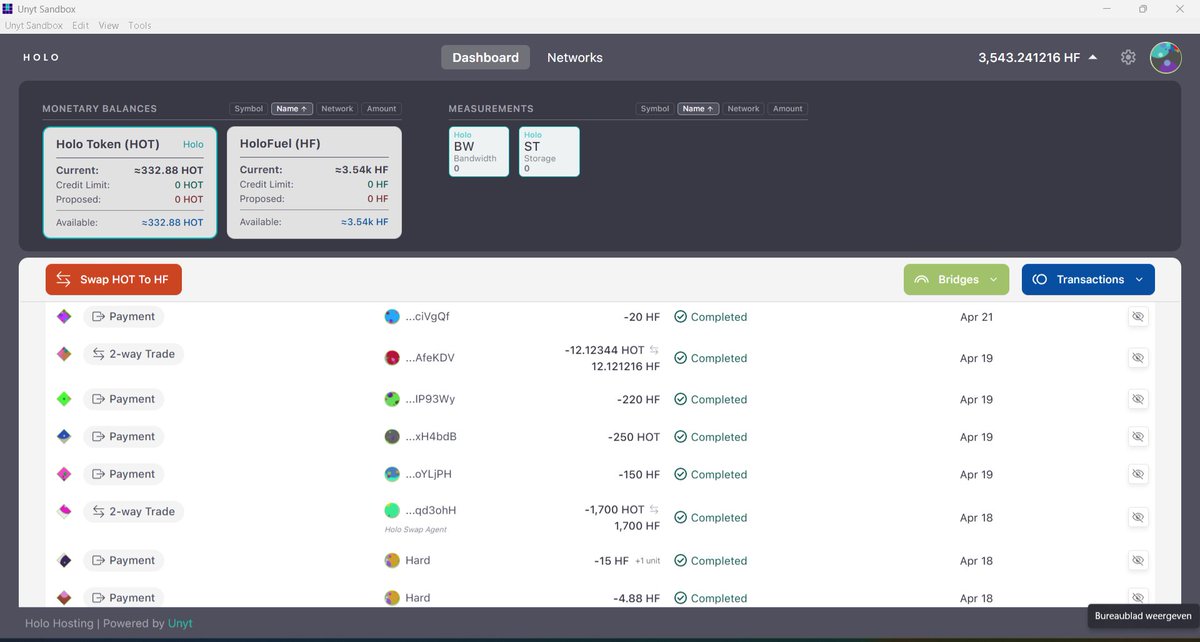The height and width of the screenshot is (642, 1200).
Task: Click the 2-way Trade label for ...AfeKDV
Action: (134, 354)
